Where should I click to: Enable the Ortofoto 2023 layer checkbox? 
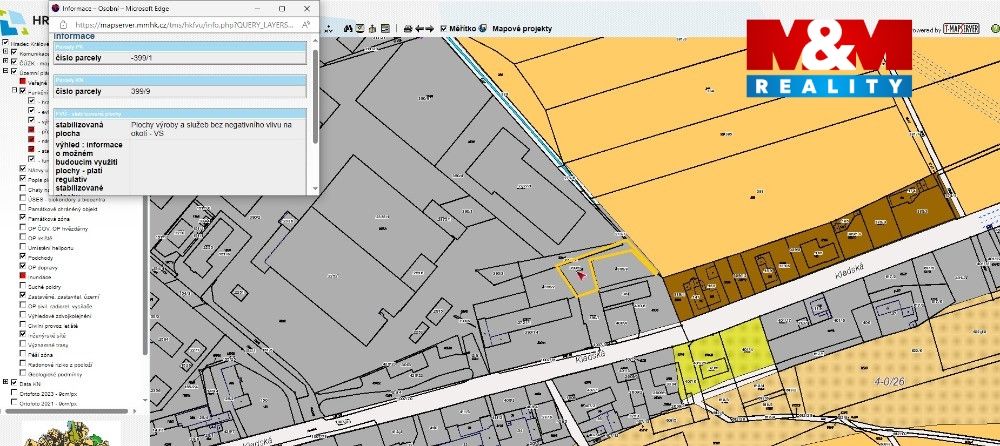pyautogui.click(x=14, y=392)
